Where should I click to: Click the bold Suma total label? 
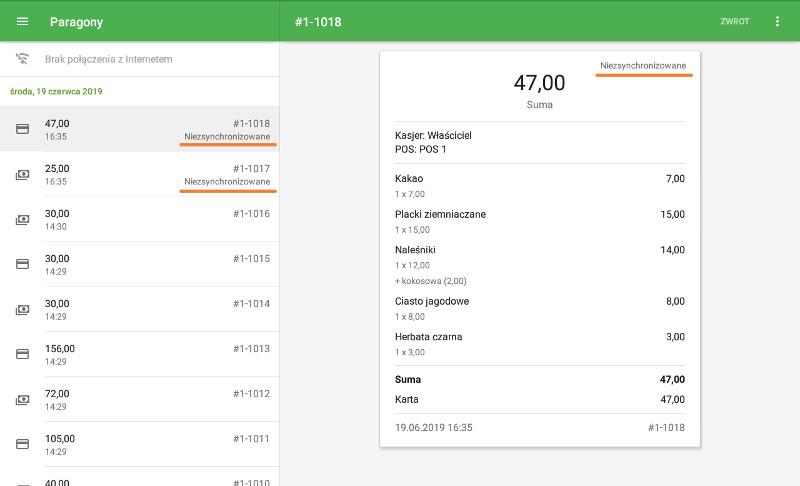(x=408, y=379)
